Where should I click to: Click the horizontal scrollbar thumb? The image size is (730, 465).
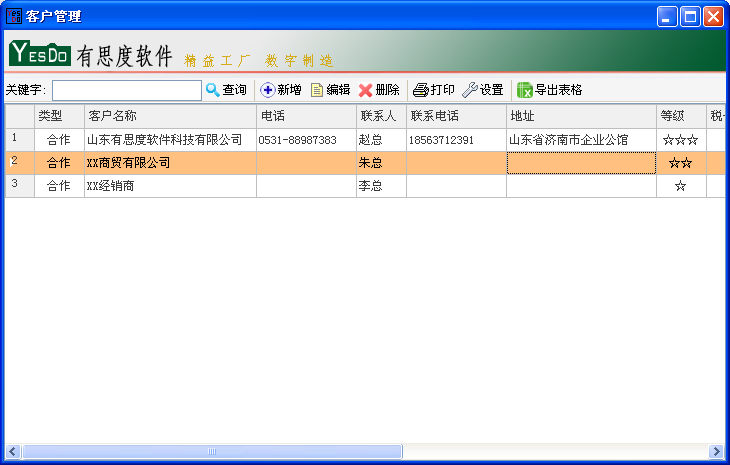pos(212,451)
